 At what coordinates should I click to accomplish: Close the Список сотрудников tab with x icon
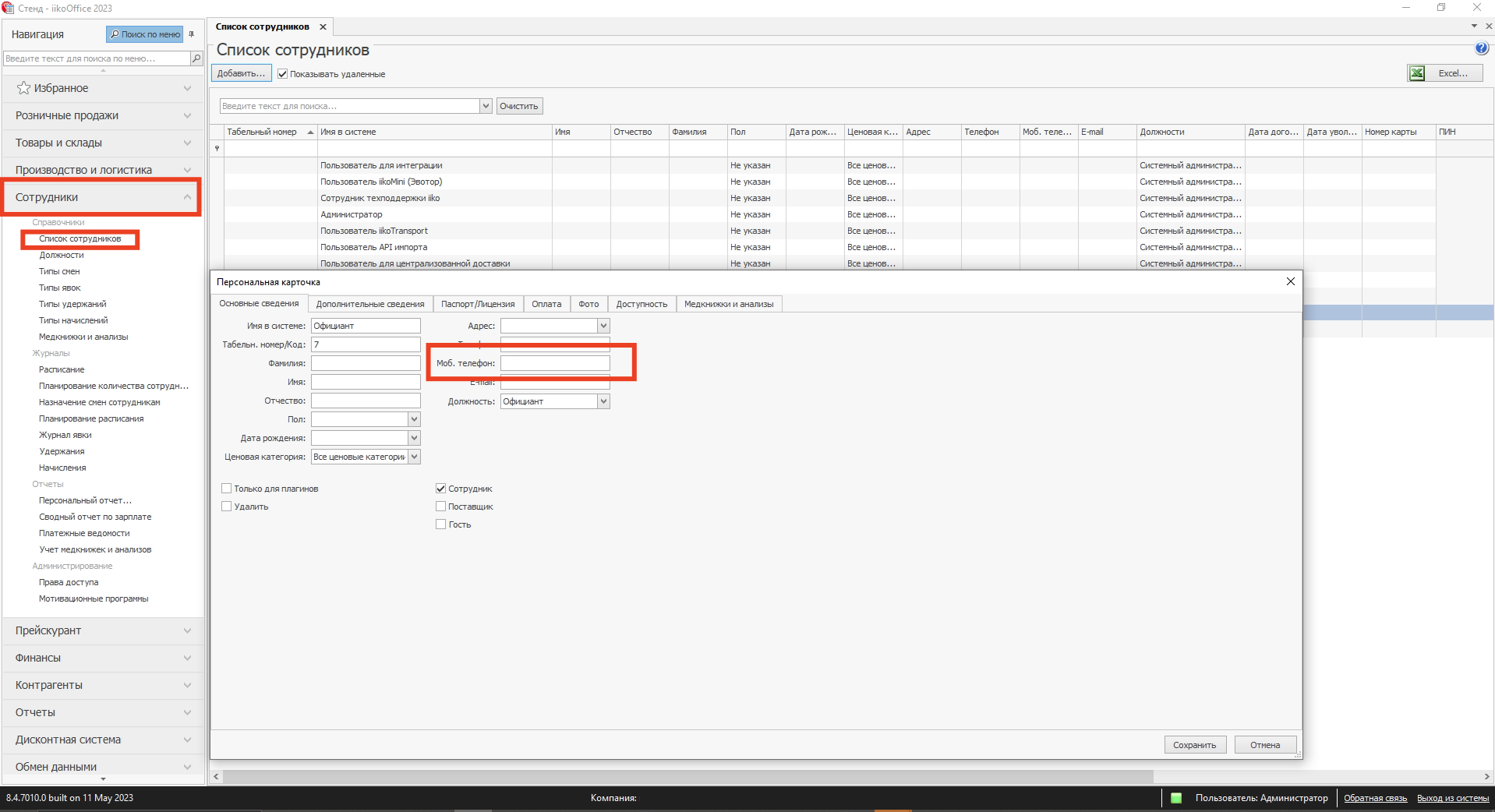coord(323,26)
